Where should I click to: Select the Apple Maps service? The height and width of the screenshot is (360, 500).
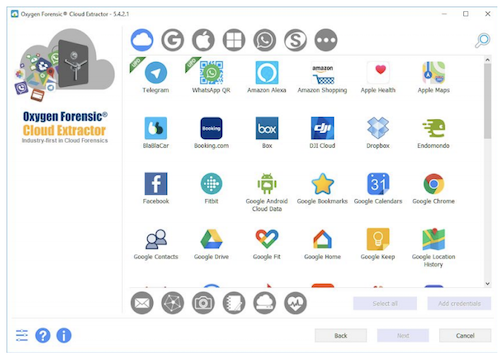point(434,77)
